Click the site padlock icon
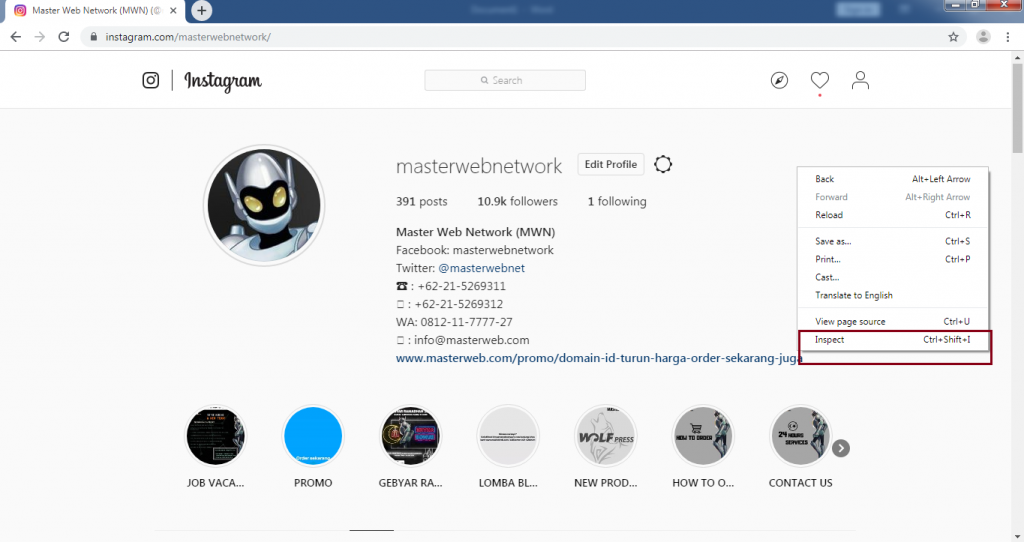 coord(93,37)
